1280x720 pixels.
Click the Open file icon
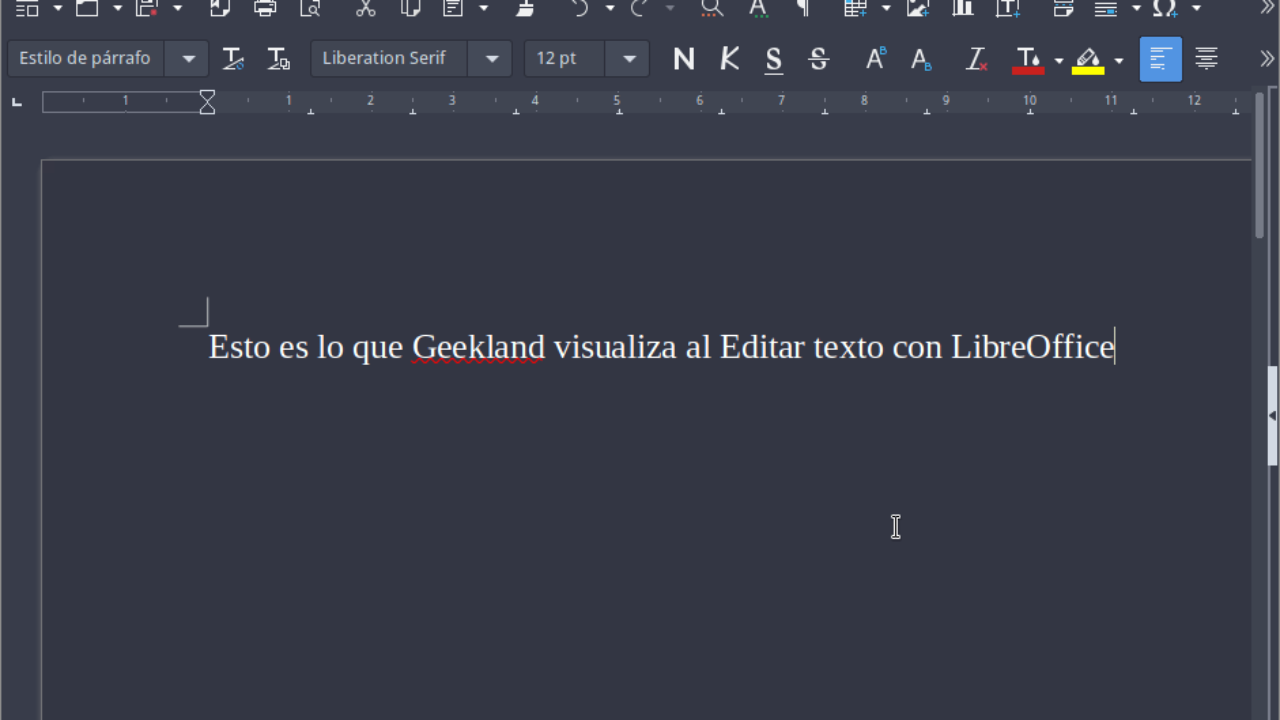pyautogui.click(x=88, y=8)
